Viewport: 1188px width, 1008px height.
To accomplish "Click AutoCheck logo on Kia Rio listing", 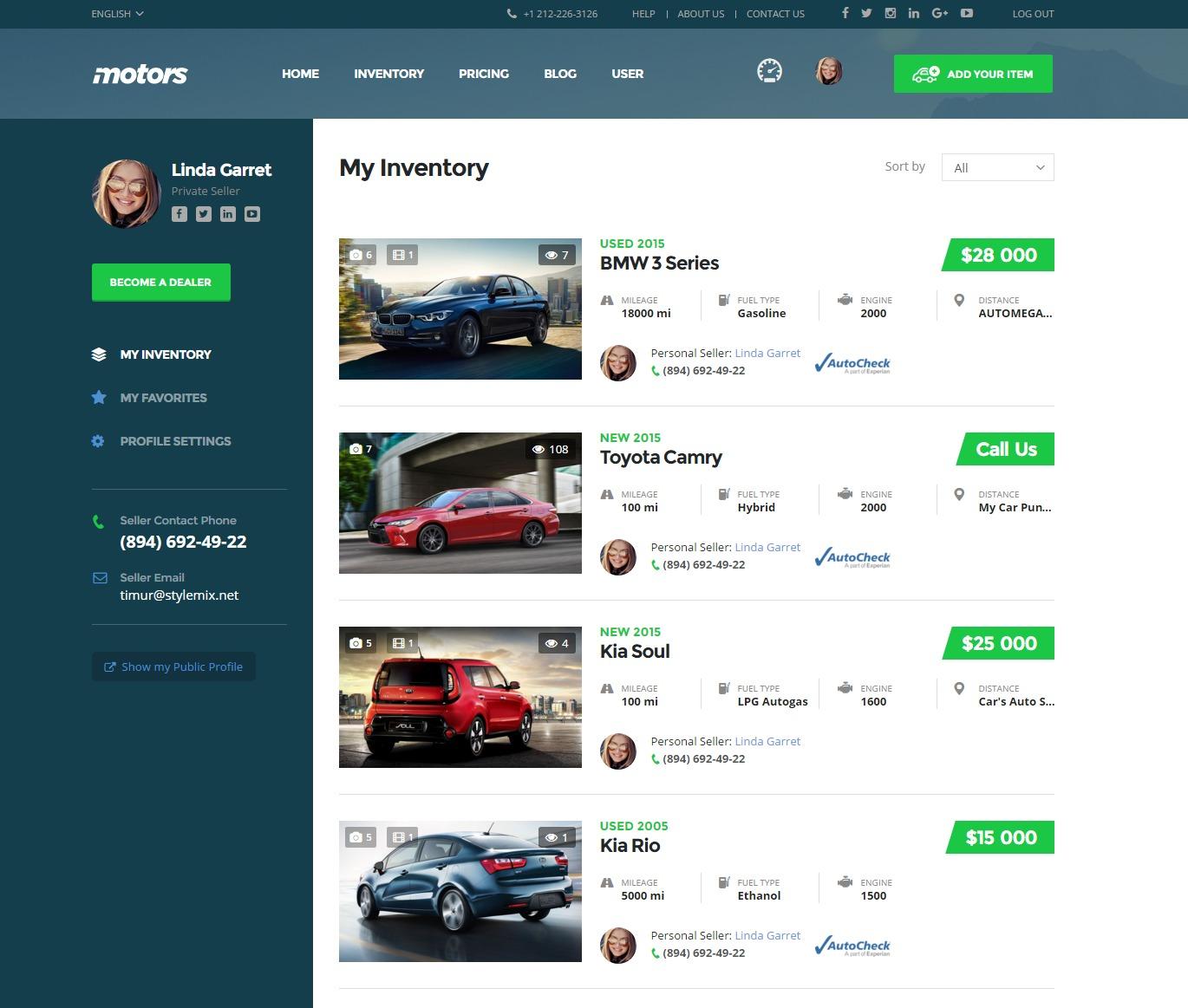I will pos(852,946).
